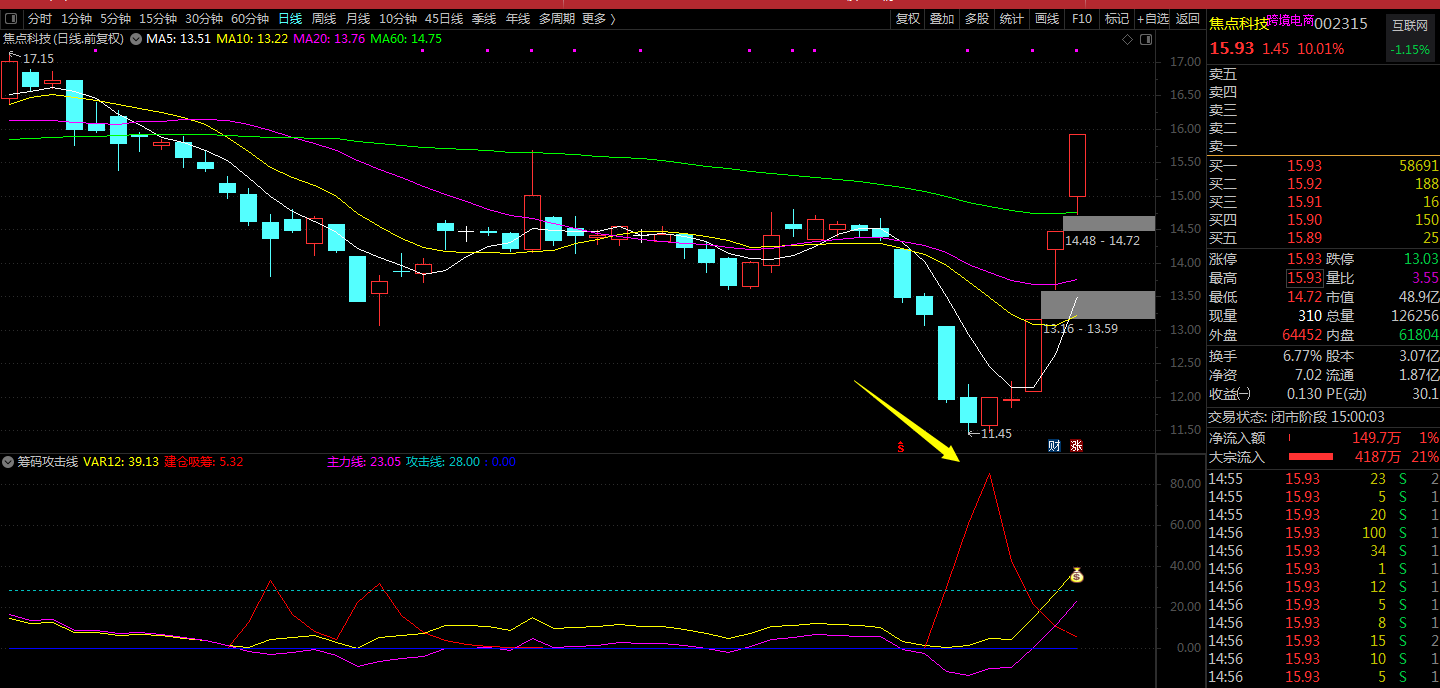This screenshot has height=688, width=1440.
Task: Open 统计 statistics tool
Action: (x=1011, y=18)
